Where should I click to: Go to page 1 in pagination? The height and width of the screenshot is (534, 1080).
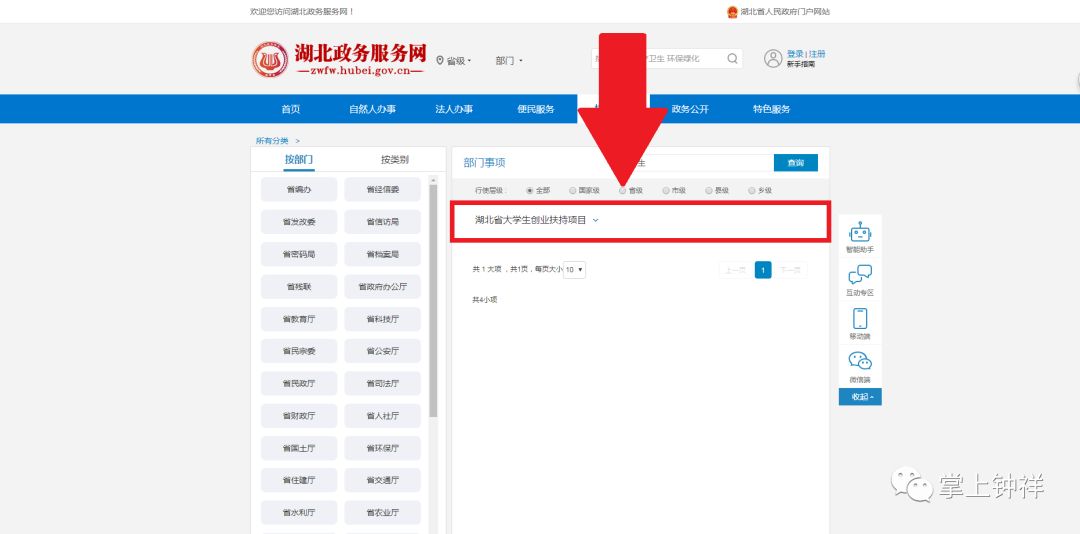[762, 270]
